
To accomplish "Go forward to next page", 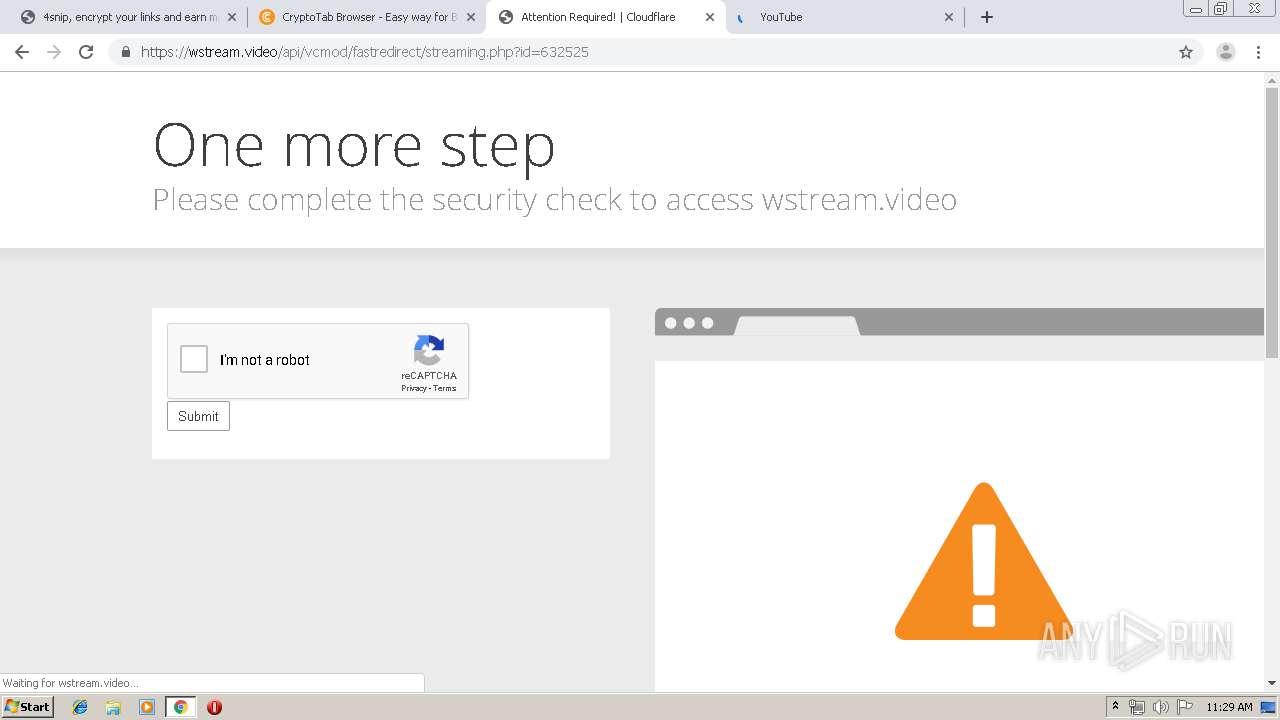I will click(54, 52).
